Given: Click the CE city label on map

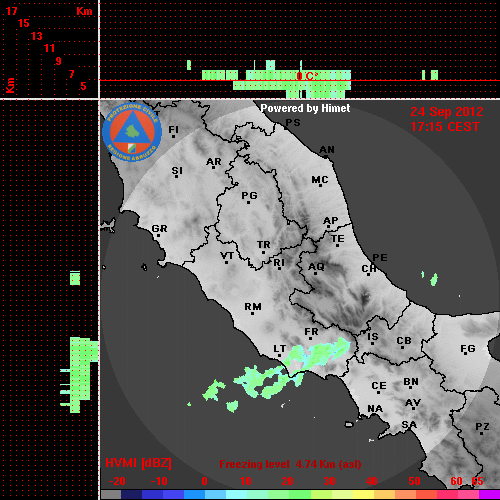Looking at the screenshot, I should click(379, 386).
